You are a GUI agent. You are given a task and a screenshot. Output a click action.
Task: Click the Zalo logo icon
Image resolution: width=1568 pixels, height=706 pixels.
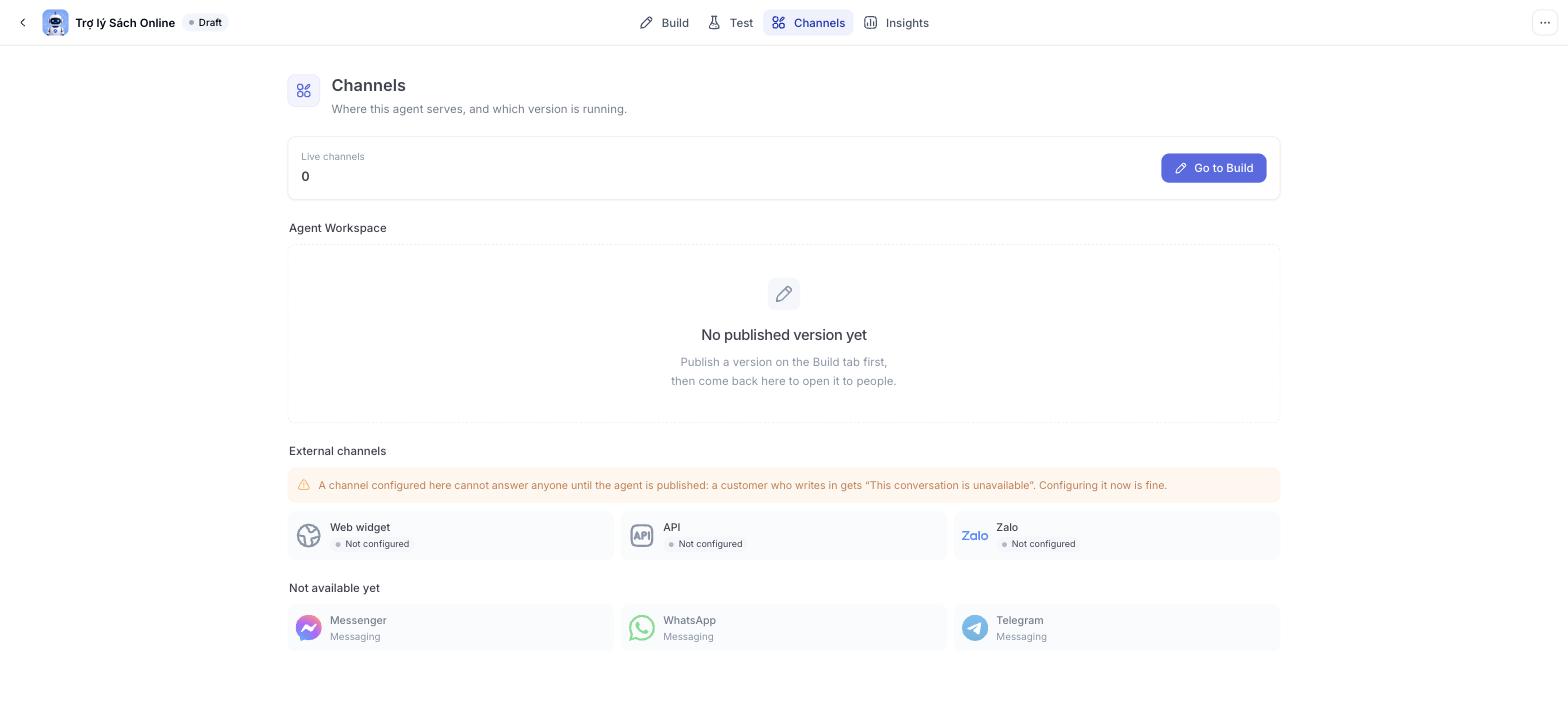click(x=975, y=536)
